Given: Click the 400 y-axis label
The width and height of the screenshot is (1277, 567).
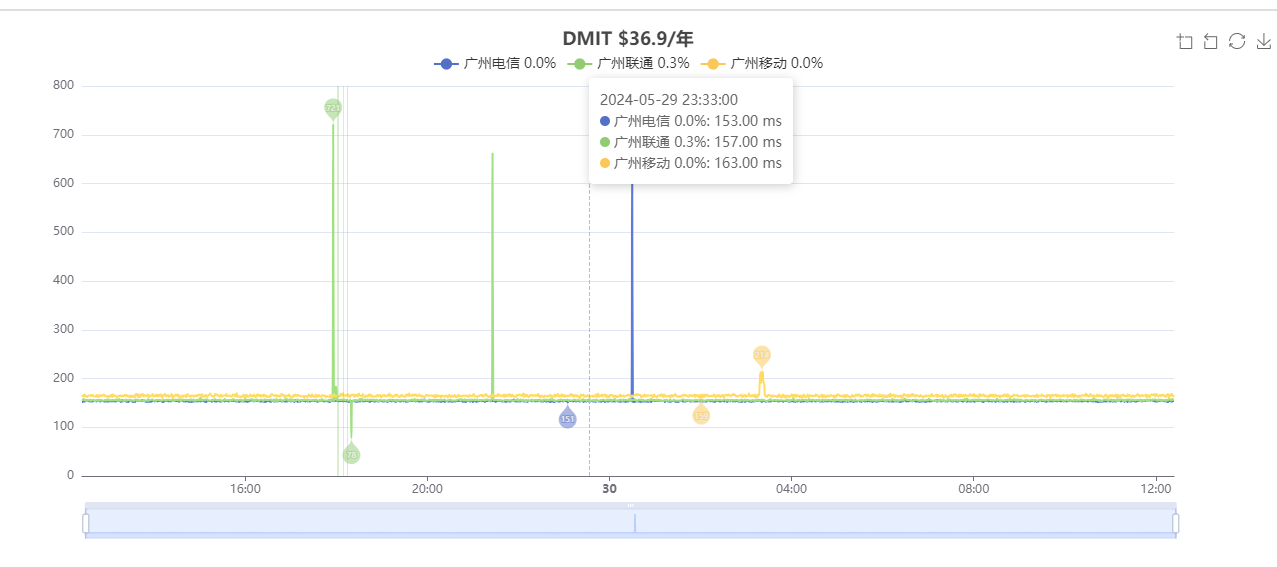Looking at the screenshot, I should tap(63, 280).
